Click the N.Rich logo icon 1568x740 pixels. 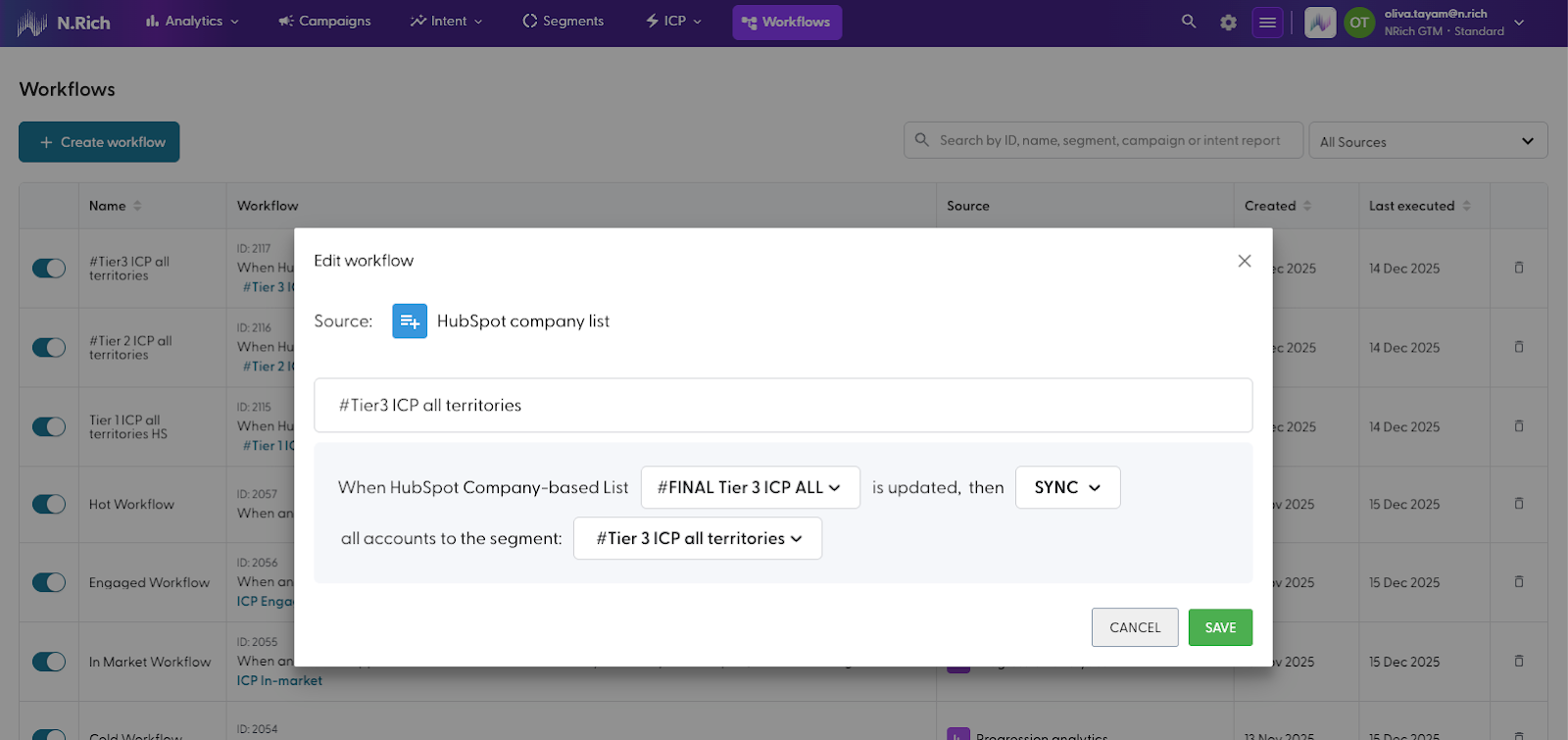(31, 23)
